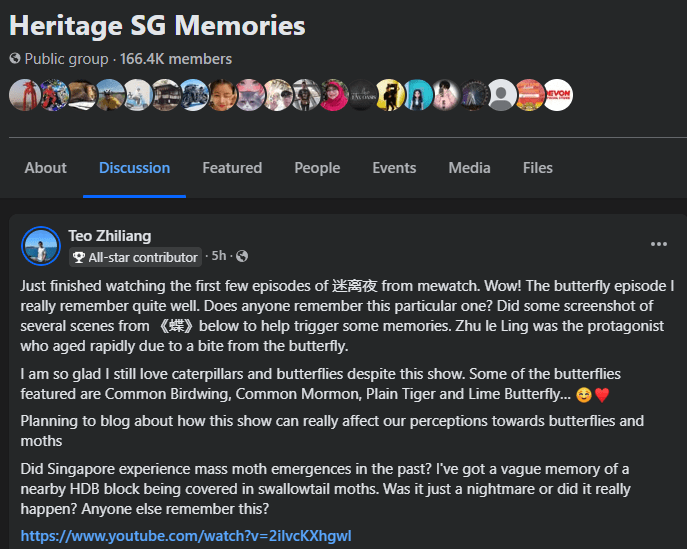Click Teo Zhiliang's profile picture
The image size is (687, 549).
pyautogui.click(x=41, y=246)
